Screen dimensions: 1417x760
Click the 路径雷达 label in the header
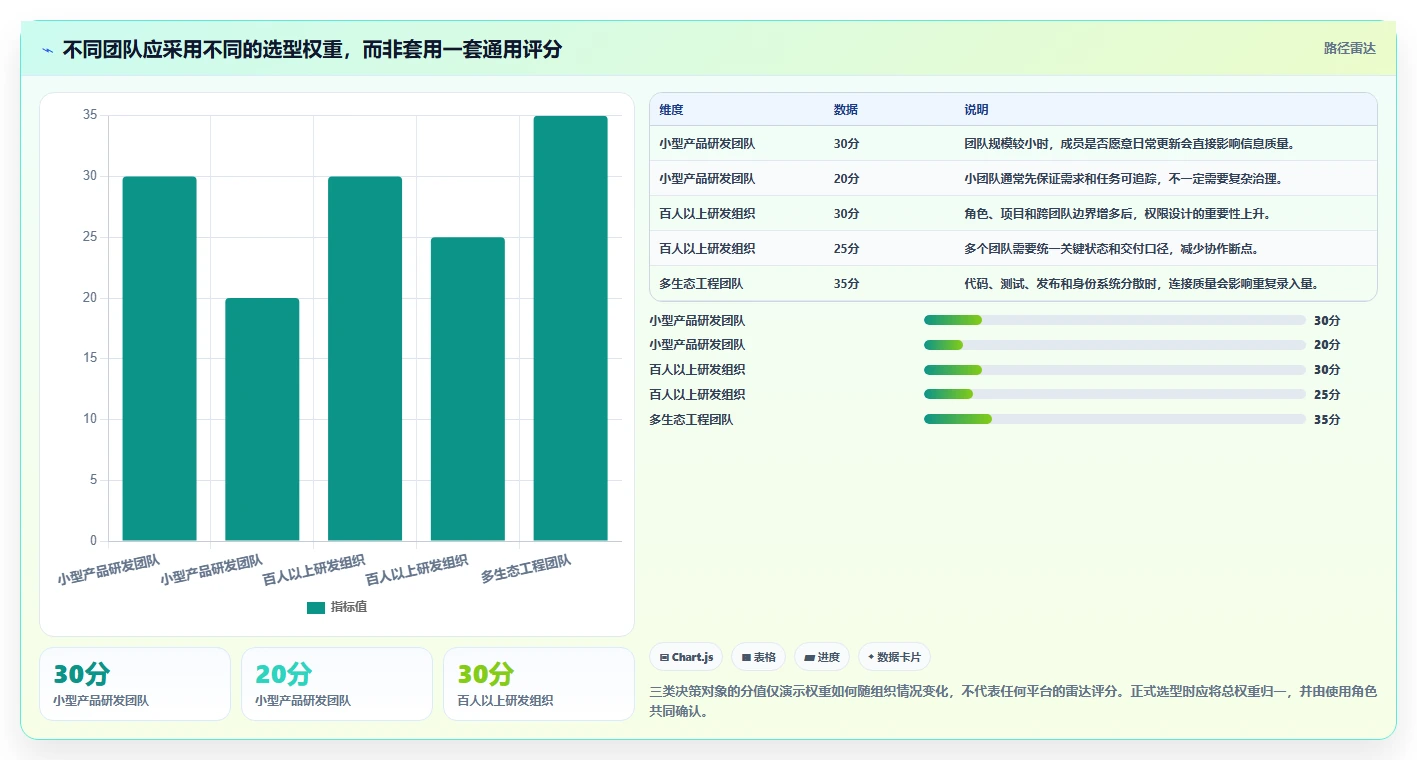pos(1349,48)
